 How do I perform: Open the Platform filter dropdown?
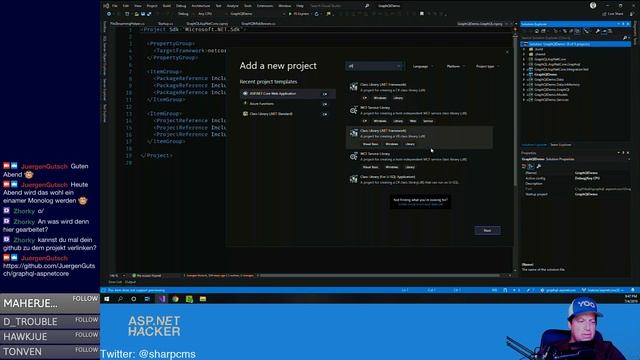(x=456, y=66)
